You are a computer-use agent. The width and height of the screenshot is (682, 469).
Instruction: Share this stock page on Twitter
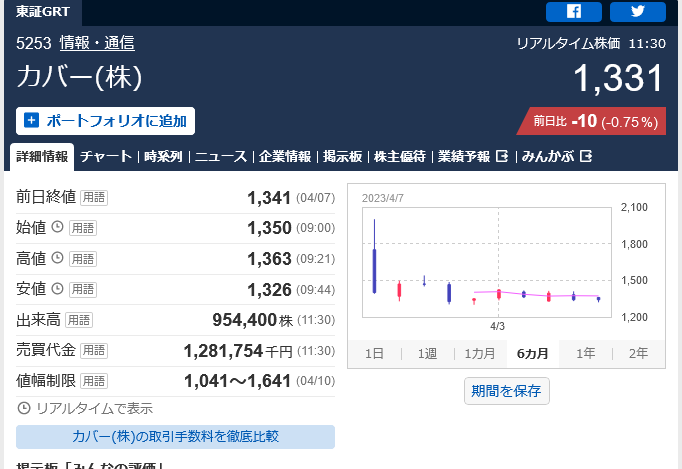[638, 11]
